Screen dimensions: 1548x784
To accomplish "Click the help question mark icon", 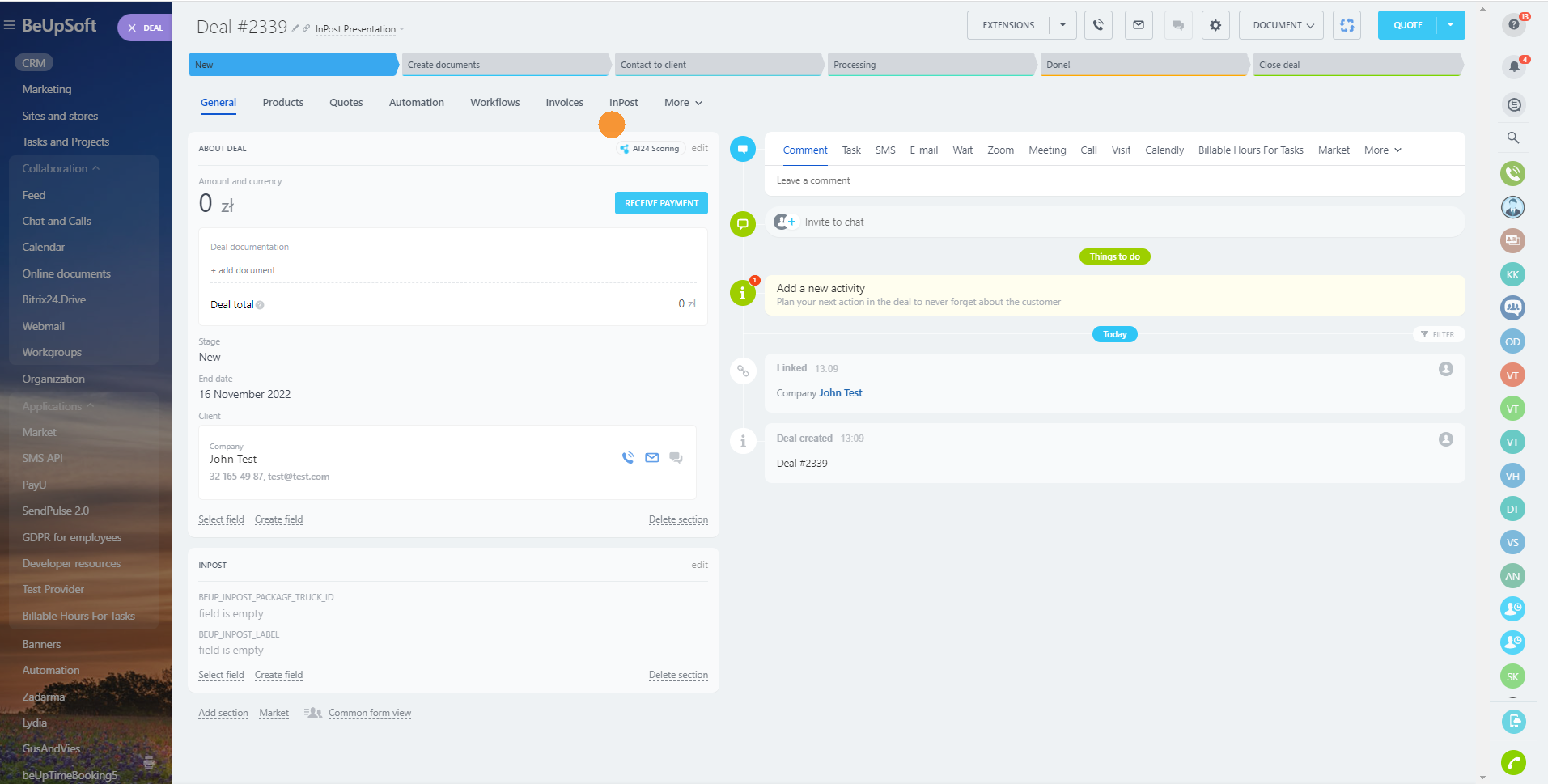I will point(1513,25).
